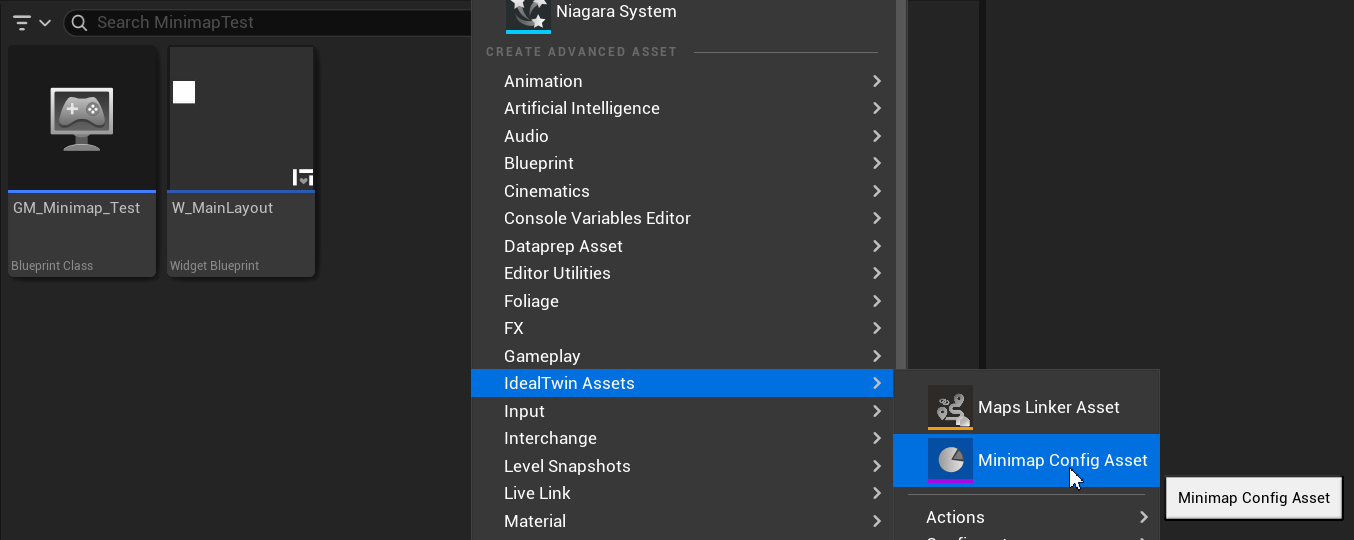The image size is (1354, 540).
Task: Click the asset menu vertical scrollbar
Action: 902,180
